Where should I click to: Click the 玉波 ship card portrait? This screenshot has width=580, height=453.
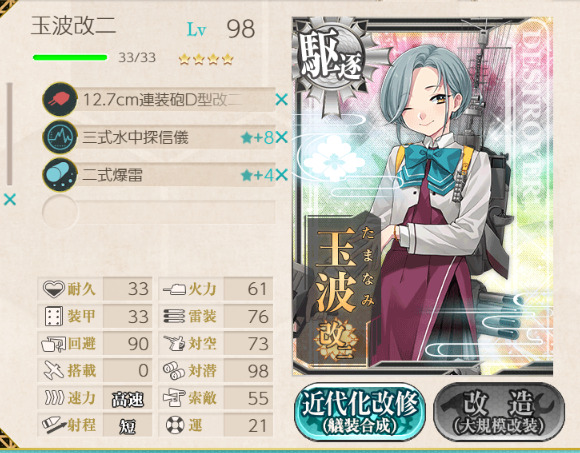423,196
